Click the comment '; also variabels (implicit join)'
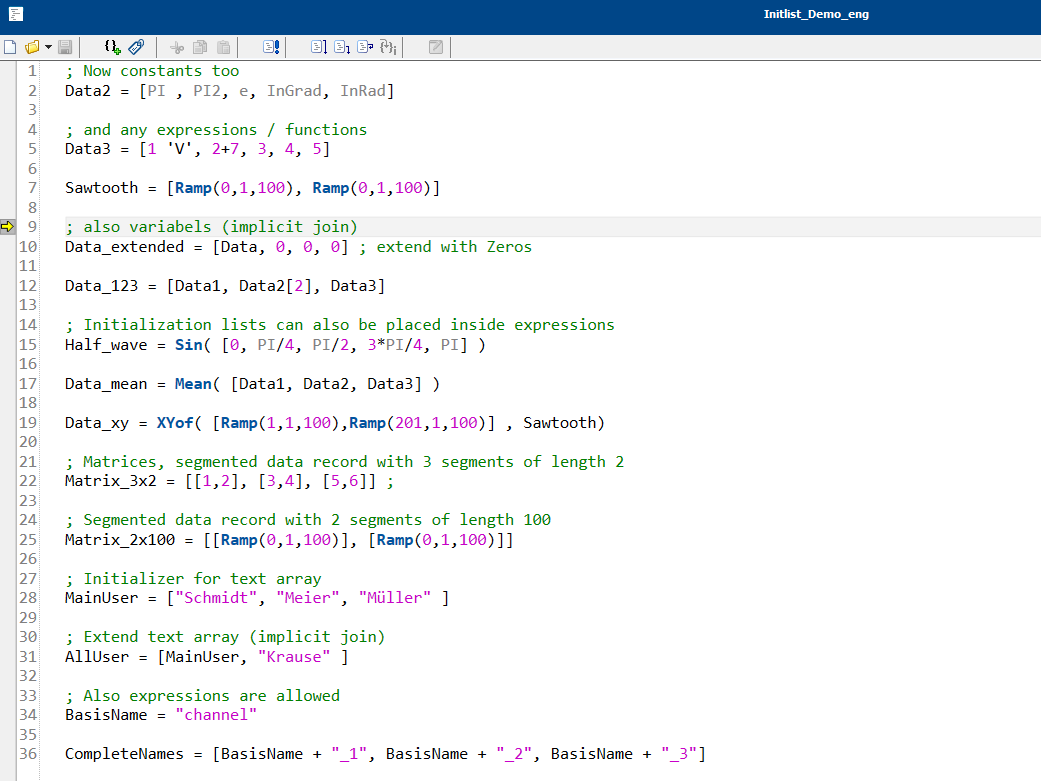This screenshot has width=1041, height=781. pos(211,227)
